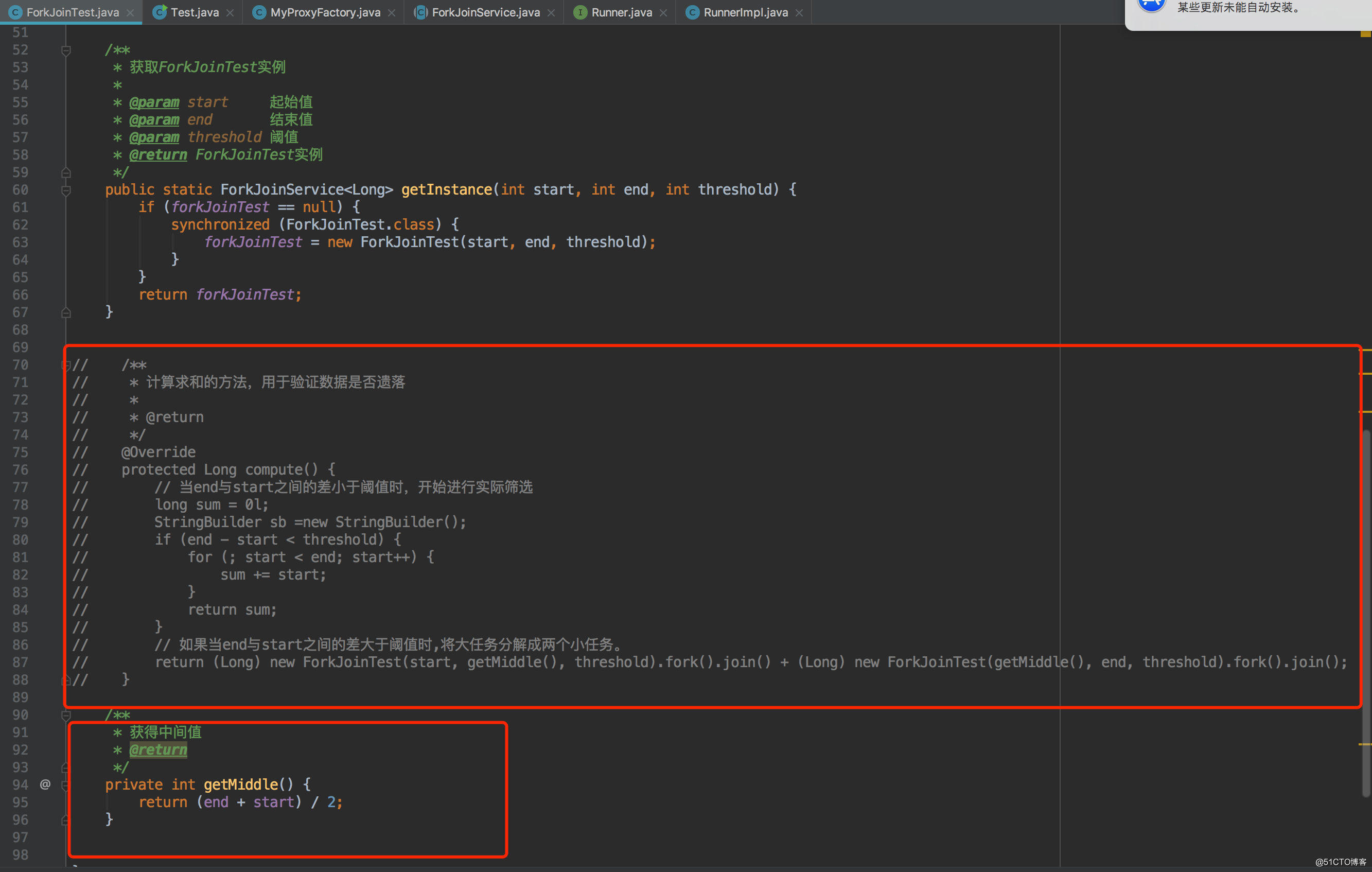Click the Javadoc fold end marker on line 93

click(x=66, y=767)
